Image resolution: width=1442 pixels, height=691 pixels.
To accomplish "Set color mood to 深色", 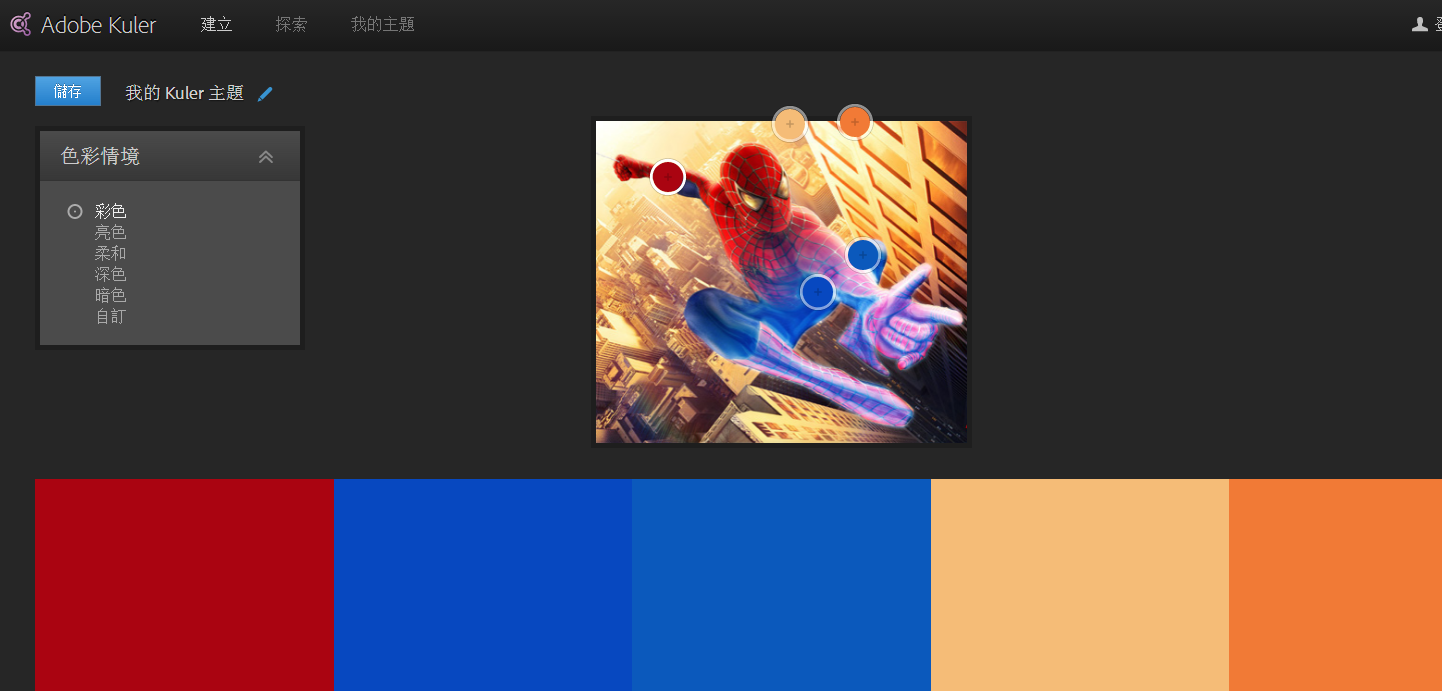I will [110, 274].
